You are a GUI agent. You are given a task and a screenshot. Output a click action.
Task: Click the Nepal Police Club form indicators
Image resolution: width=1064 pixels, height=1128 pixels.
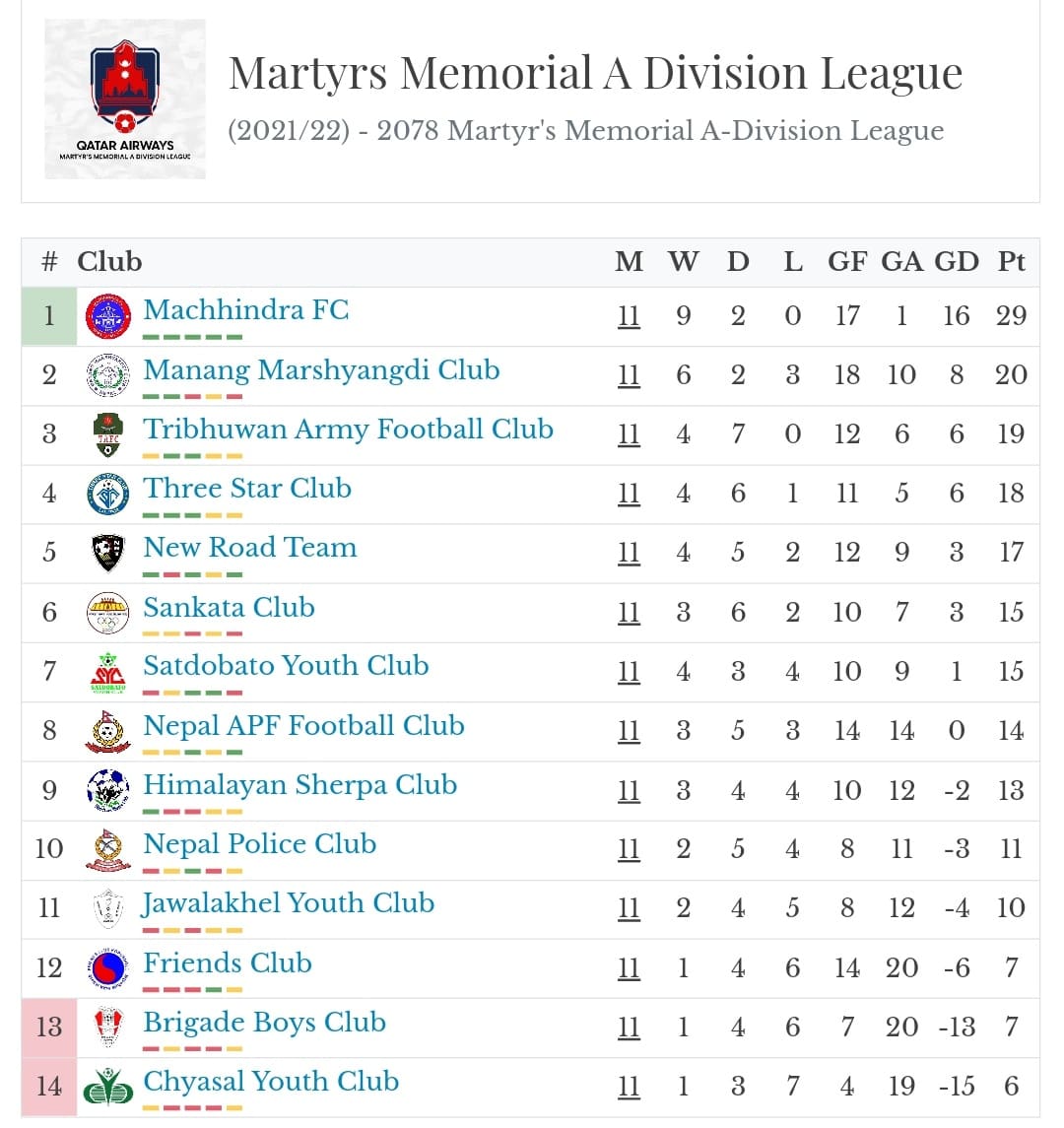click(x=192, y=871)
